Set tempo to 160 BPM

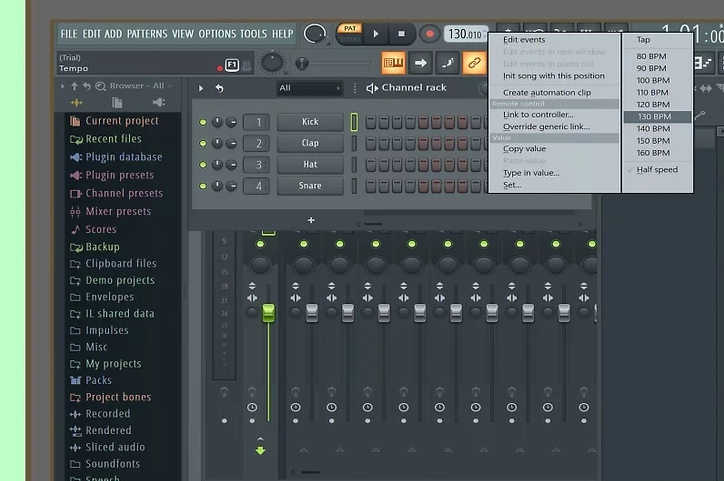(x=657, y=153)
